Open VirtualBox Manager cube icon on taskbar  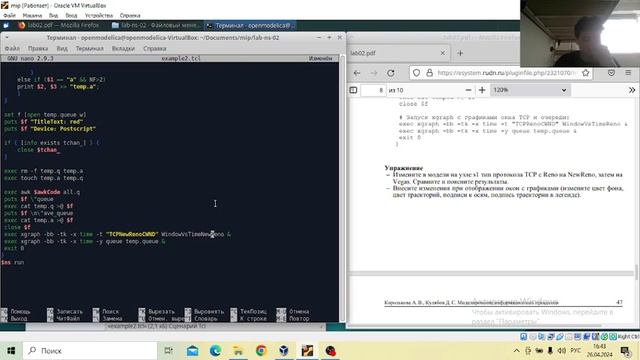tap(284, 351)
